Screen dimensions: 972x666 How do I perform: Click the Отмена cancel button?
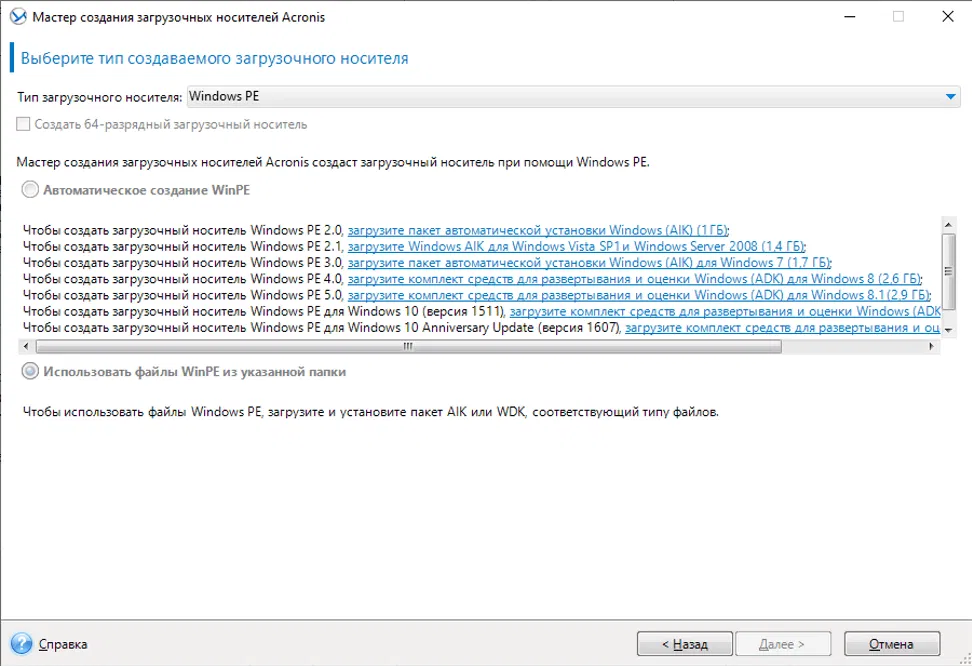891,644
